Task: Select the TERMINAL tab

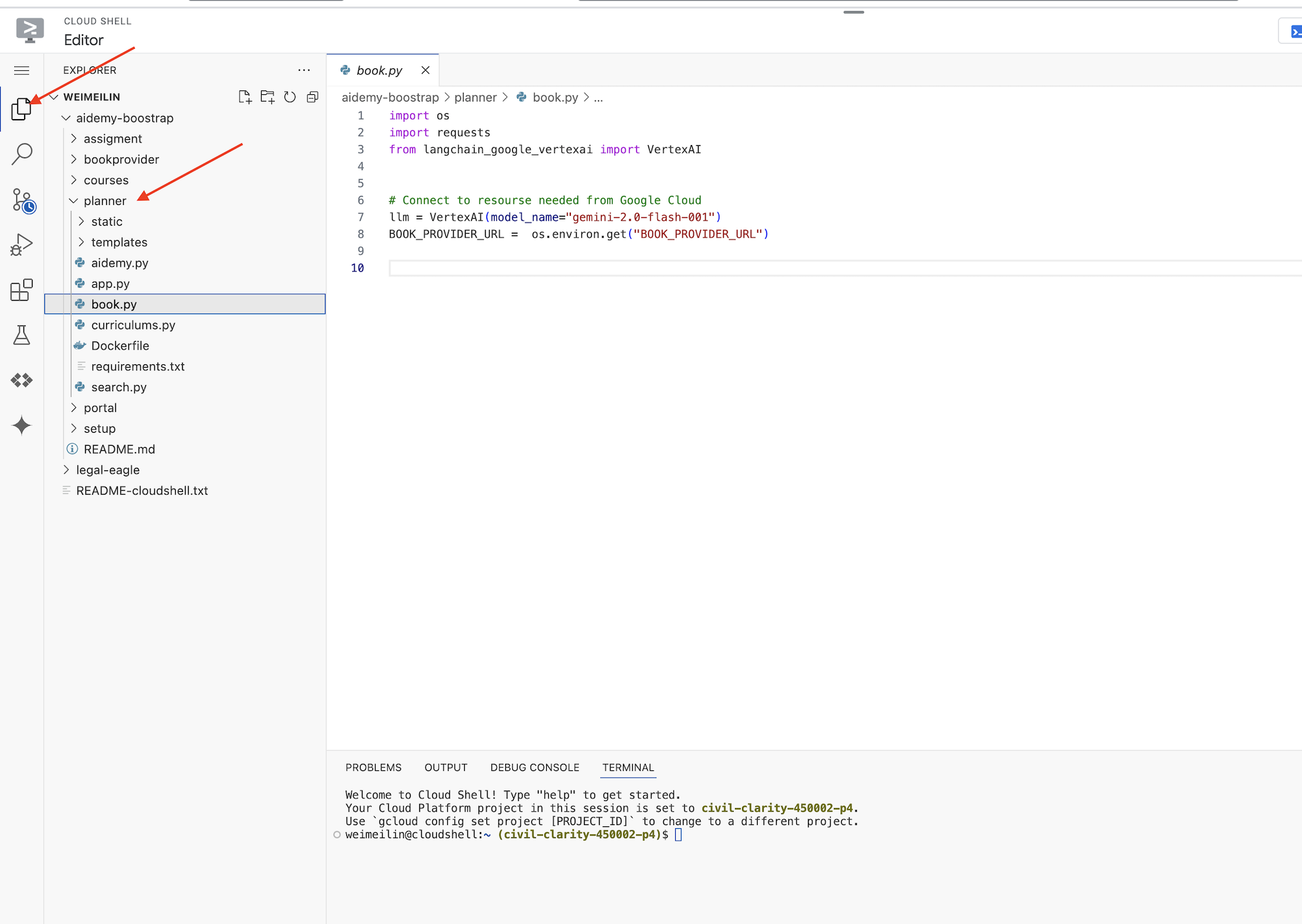Action: click(x=628, y=767)
